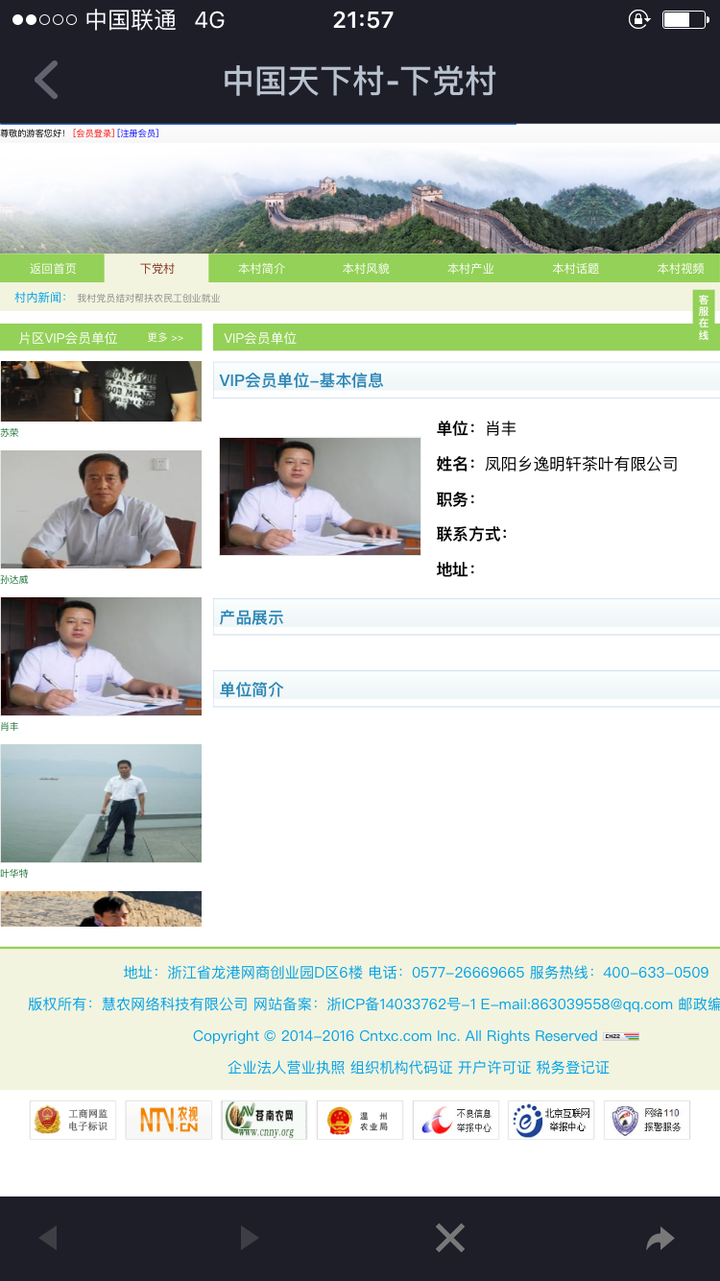Tap the back arrow in the title bar
Viewport: 720px width, 1281px height.
coord(46,81)
